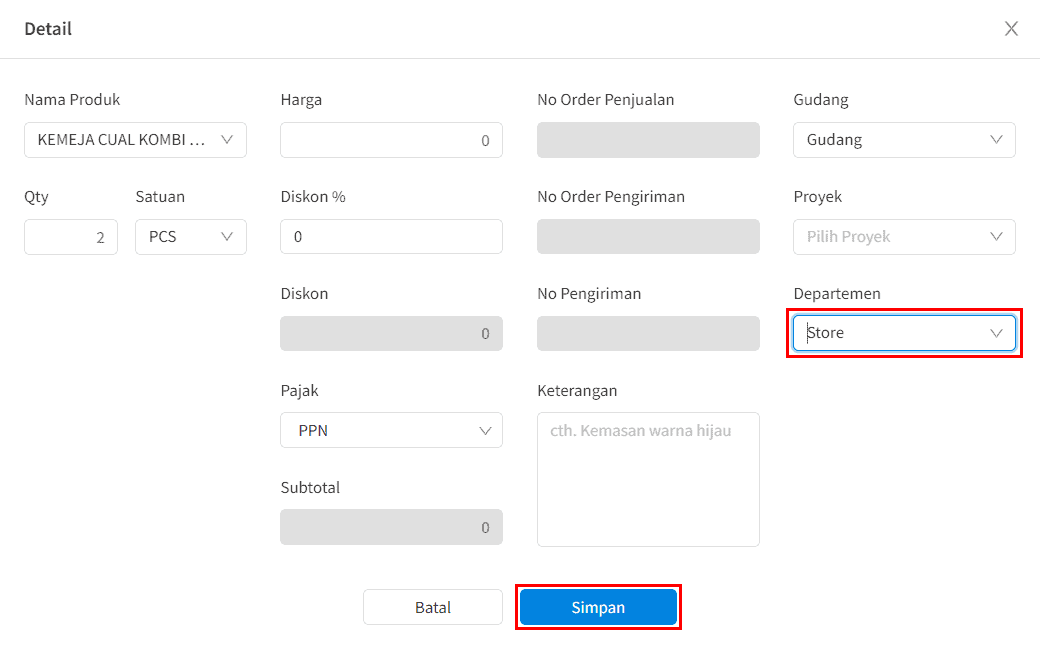Close the Detail dialog with the X icon
The width and height of the screenshot is (1040, 650).
pos(1011,29)
